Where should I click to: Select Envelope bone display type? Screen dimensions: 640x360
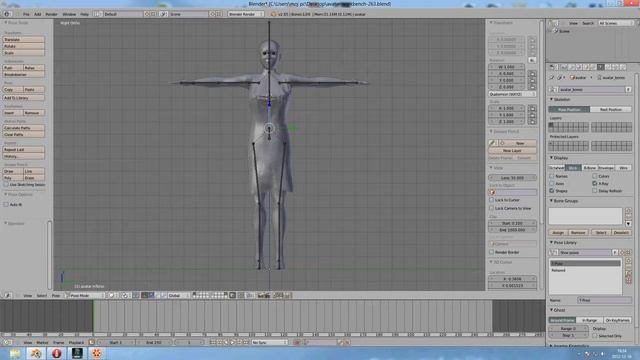(x=606, y=168)
